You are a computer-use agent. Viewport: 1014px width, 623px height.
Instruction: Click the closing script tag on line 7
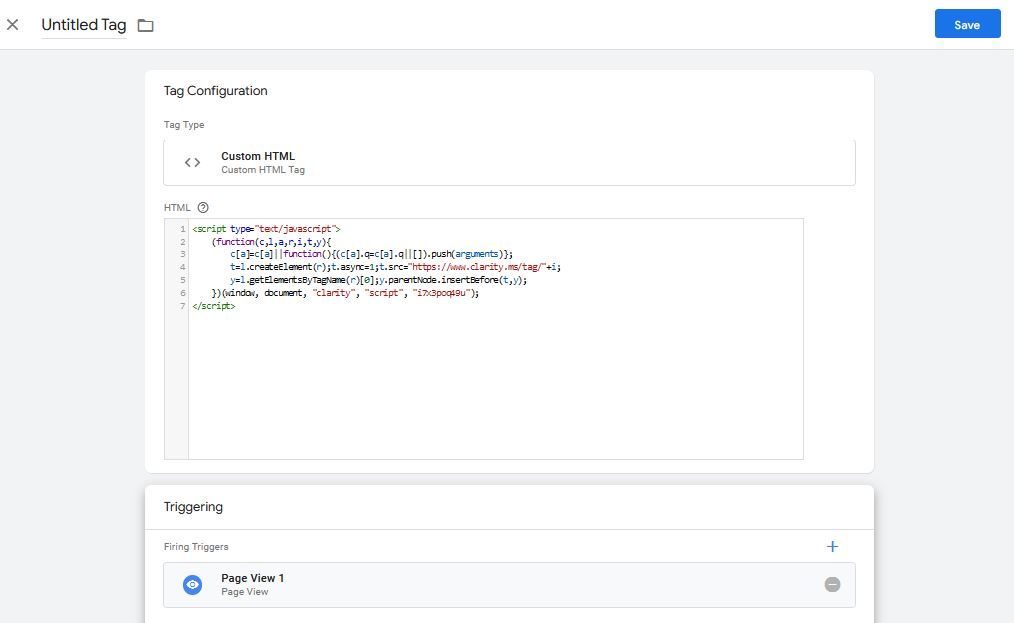point(213,306)
